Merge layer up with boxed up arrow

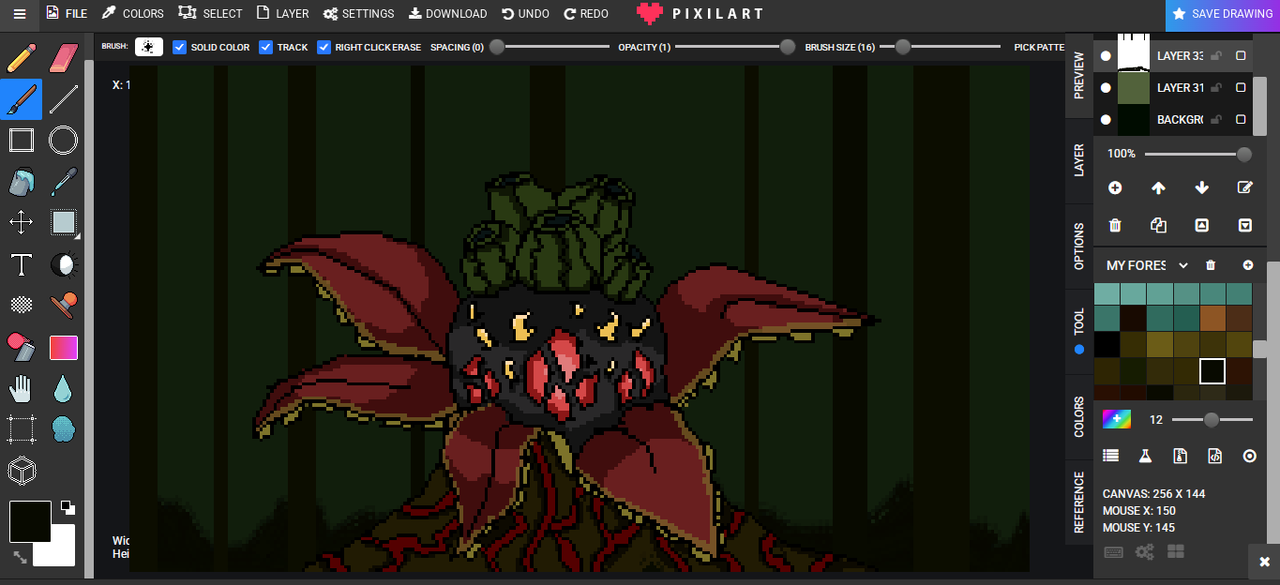tap(1202, 226)
